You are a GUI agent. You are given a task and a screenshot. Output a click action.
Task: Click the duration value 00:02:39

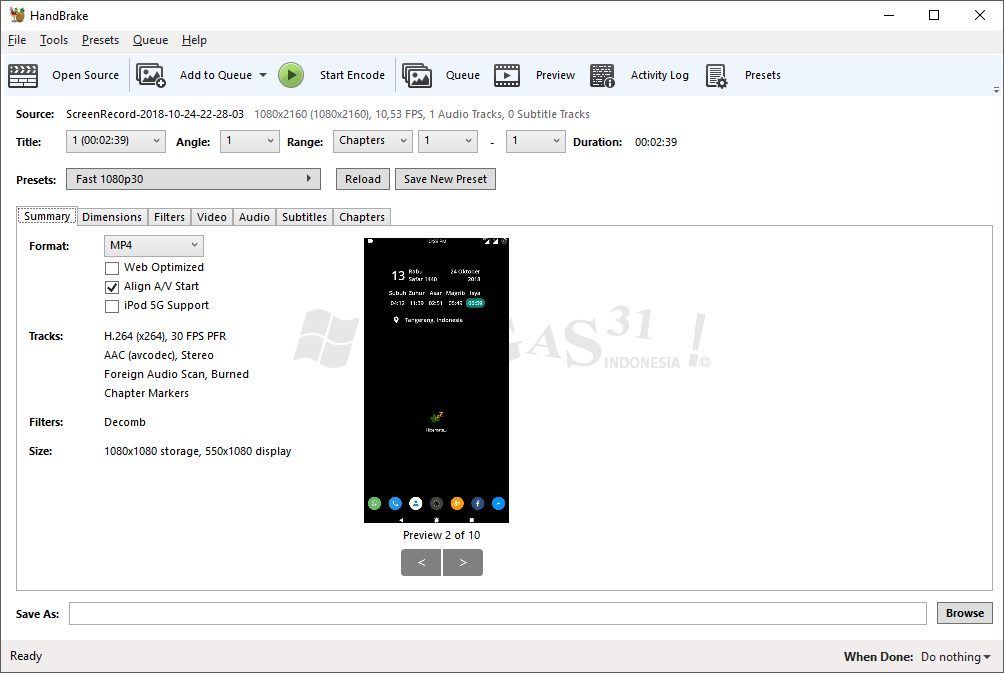point(656,142)
